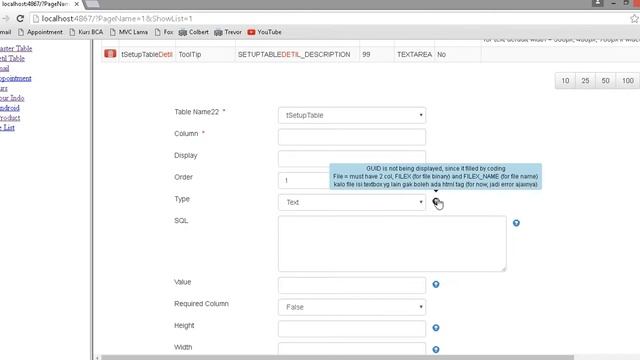640x360 pixels.
Task: Click the help icon next to Width field
Action: click(436, 349)
